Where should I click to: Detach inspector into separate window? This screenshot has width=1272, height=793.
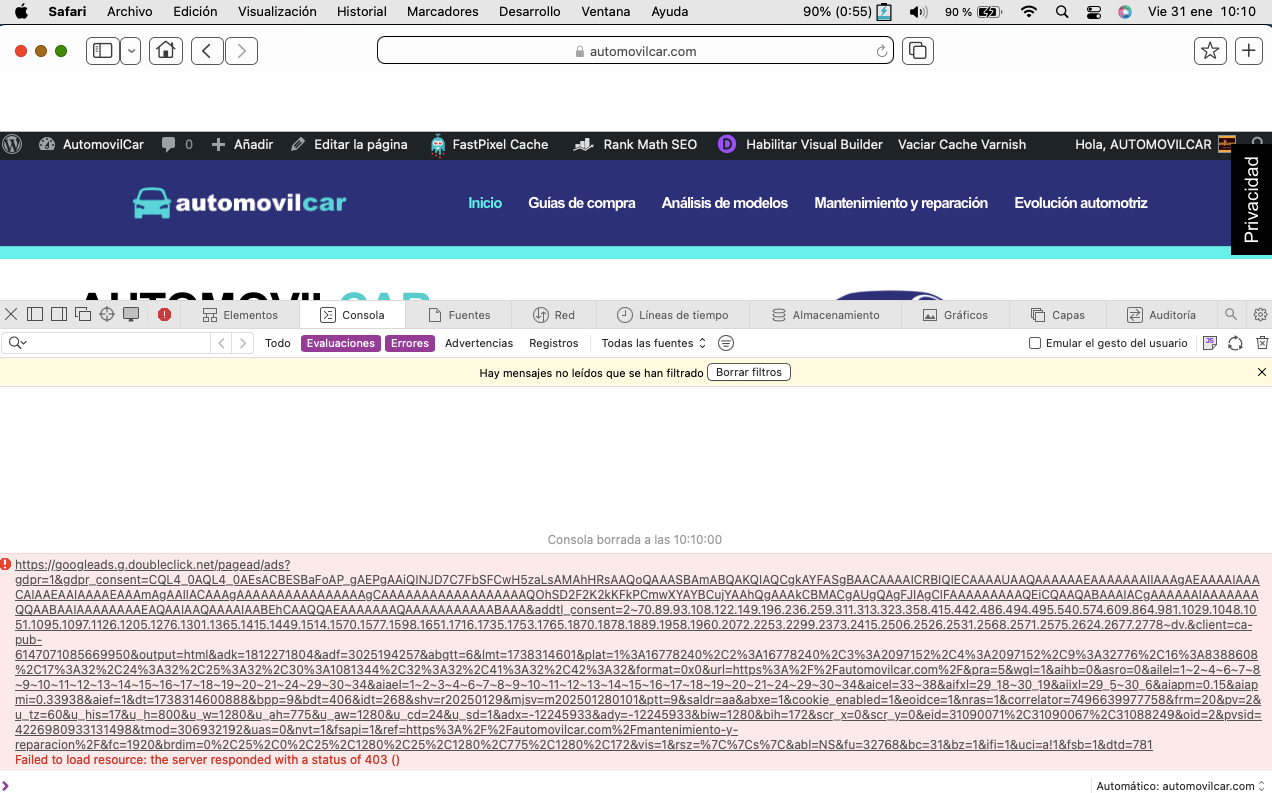[x=83, y=314]
